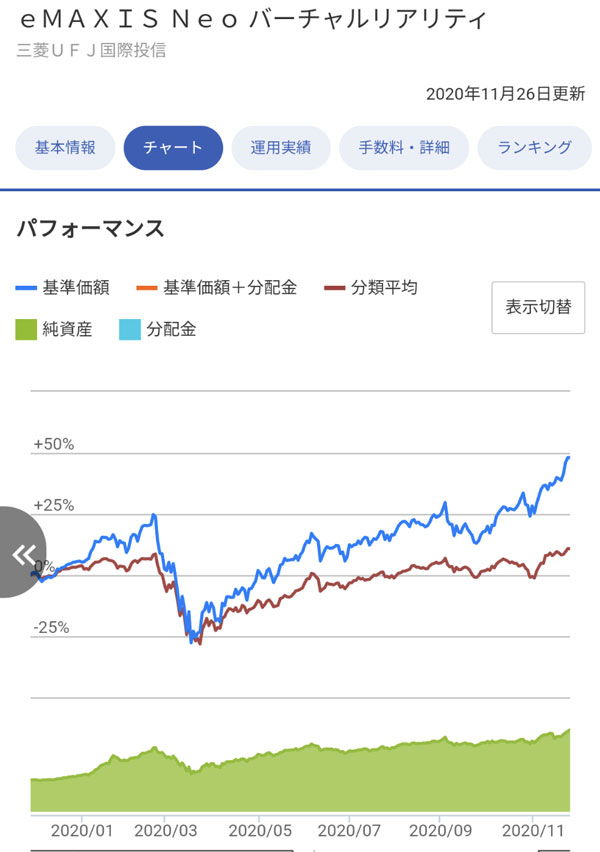This screenshot has width=600, height=852.
Task: Click the 2020/09 marker on time axis
Action: click(x=440, y=829)
